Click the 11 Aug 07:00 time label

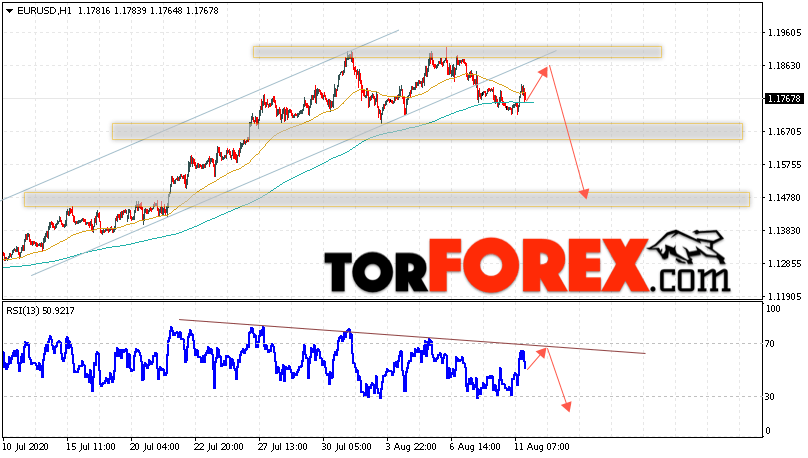[x=542, y=447]
